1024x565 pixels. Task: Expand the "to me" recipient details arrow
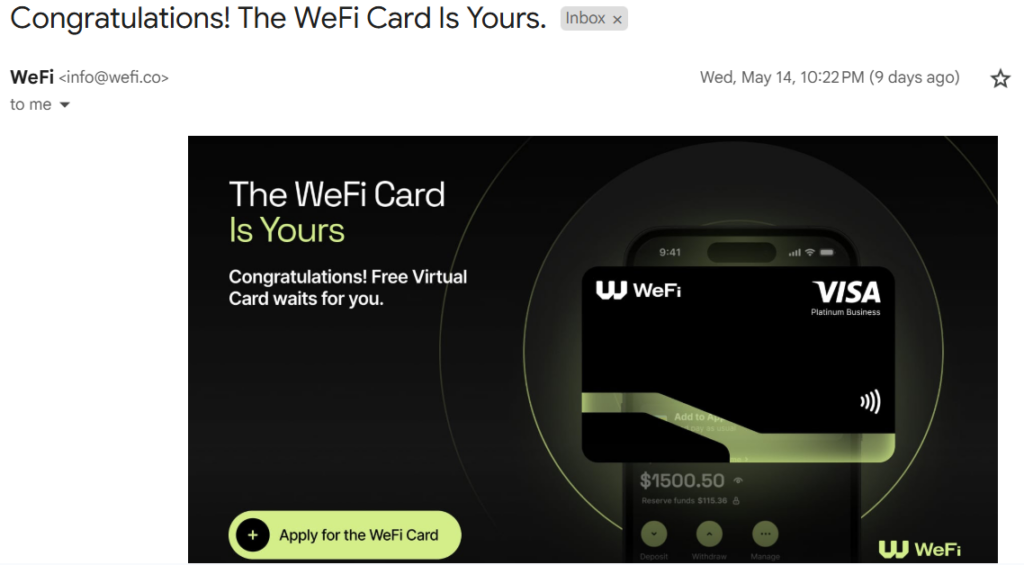tap(65, 105)
